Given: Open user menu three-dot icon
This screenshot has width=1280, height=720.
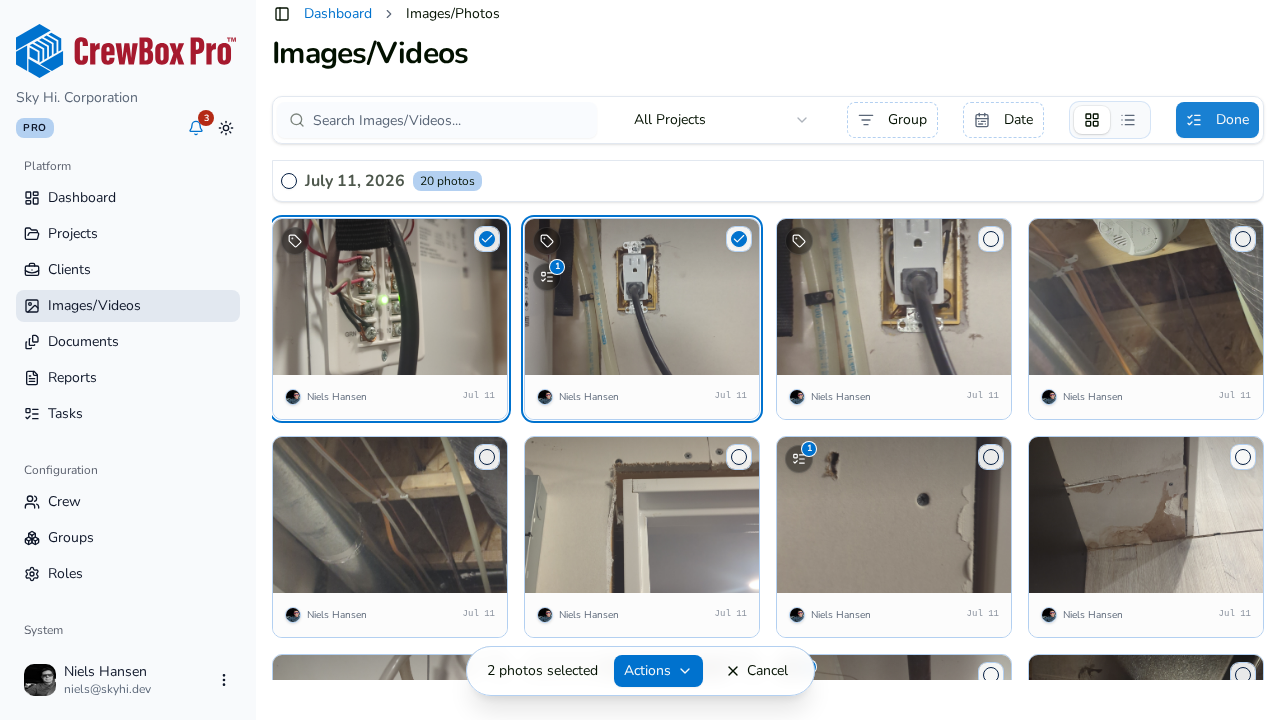Looking at the screenshot, I should (224, 680).
